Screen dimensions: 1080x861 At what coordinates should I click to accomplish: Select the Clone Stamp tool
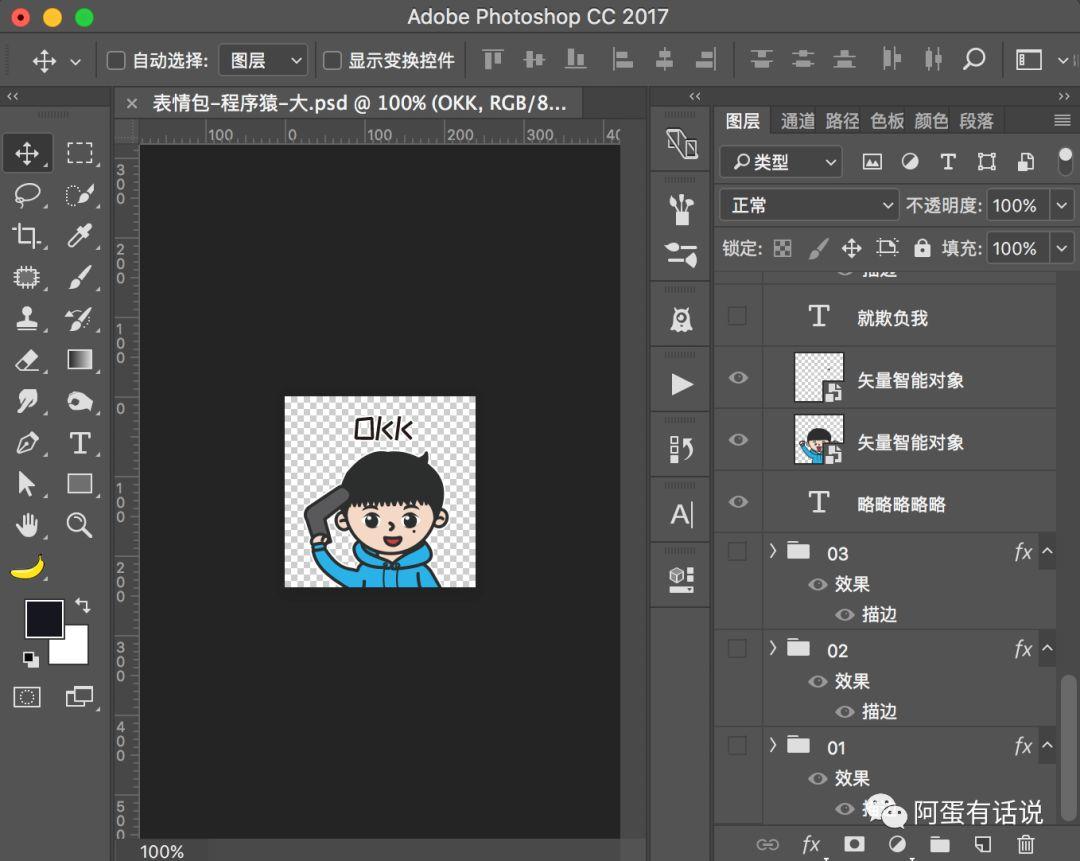click(x=27, y=318)
